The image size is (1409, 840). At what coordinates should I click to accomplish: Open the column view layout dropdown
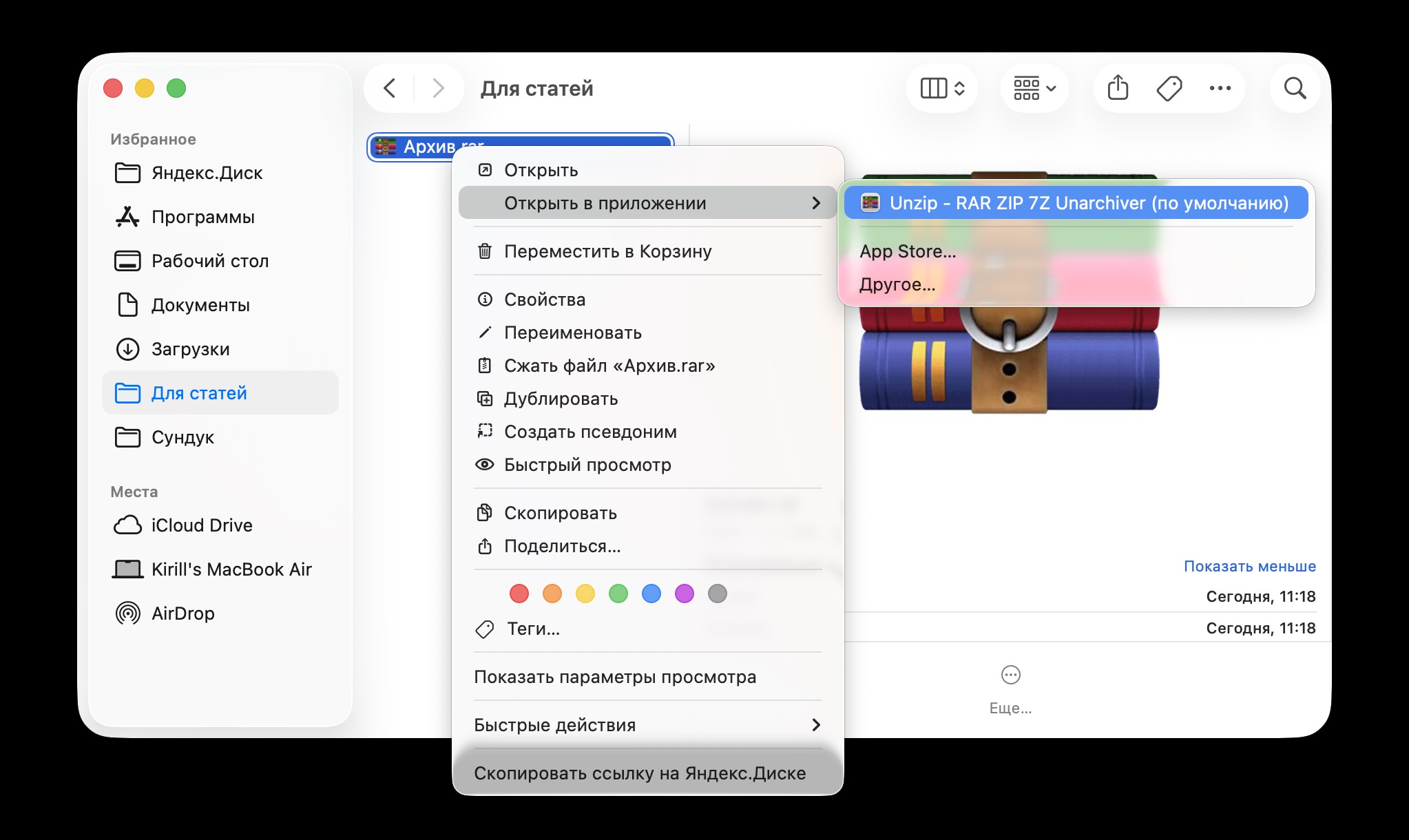click(x=941, y=88)
